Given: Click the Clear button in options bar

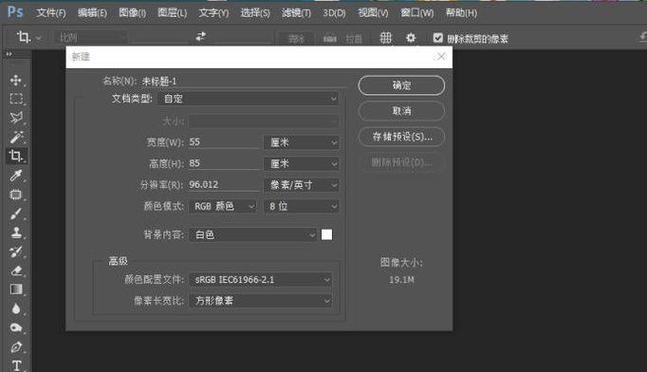Looking at the screenshot, I should pyautogui.click(x=296, y=39).
